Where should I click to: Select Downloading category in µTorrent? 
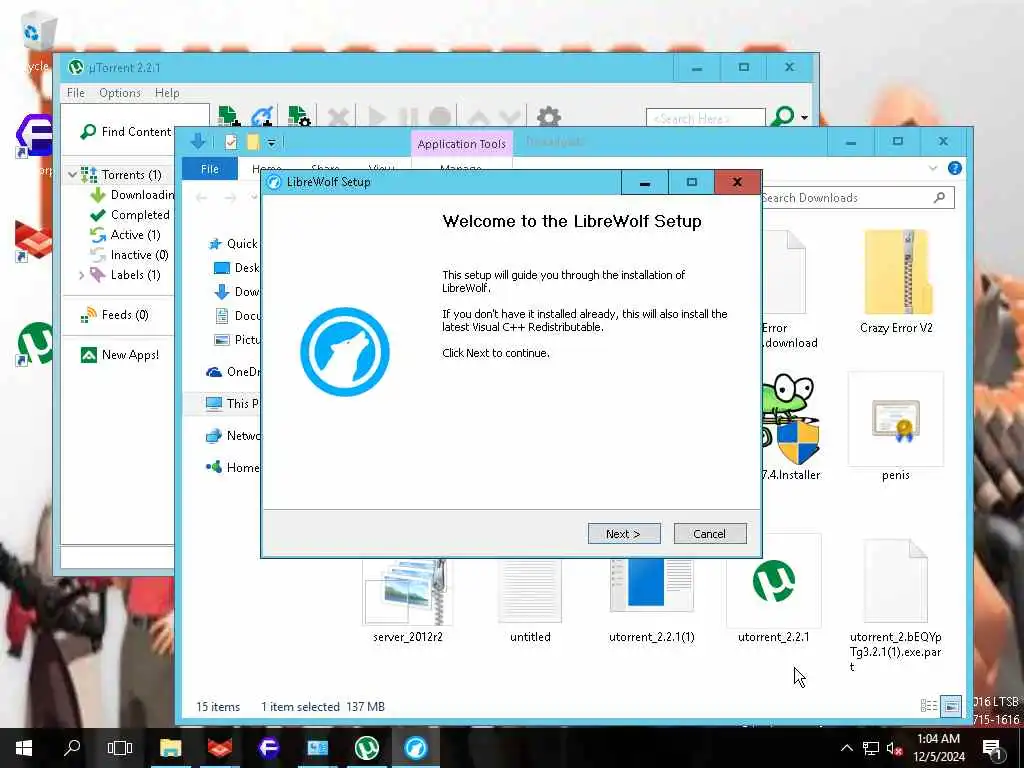click(x=133, y=195)
